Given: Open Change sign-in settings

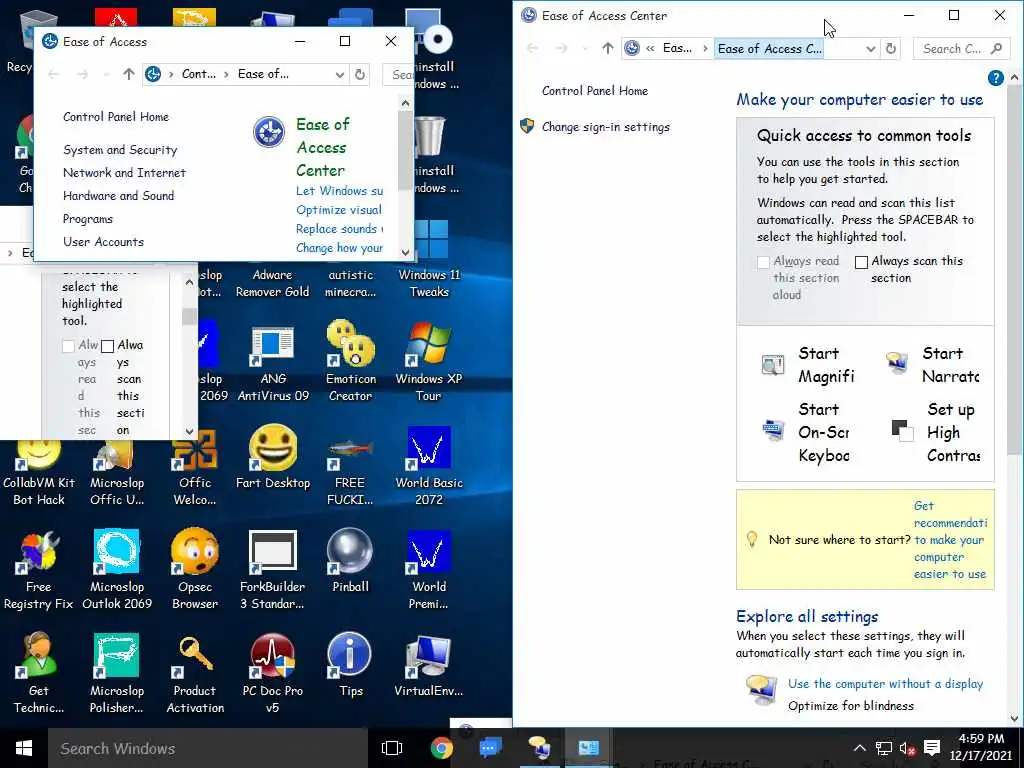Looking at the screenshot, I should tap(605, 127).
